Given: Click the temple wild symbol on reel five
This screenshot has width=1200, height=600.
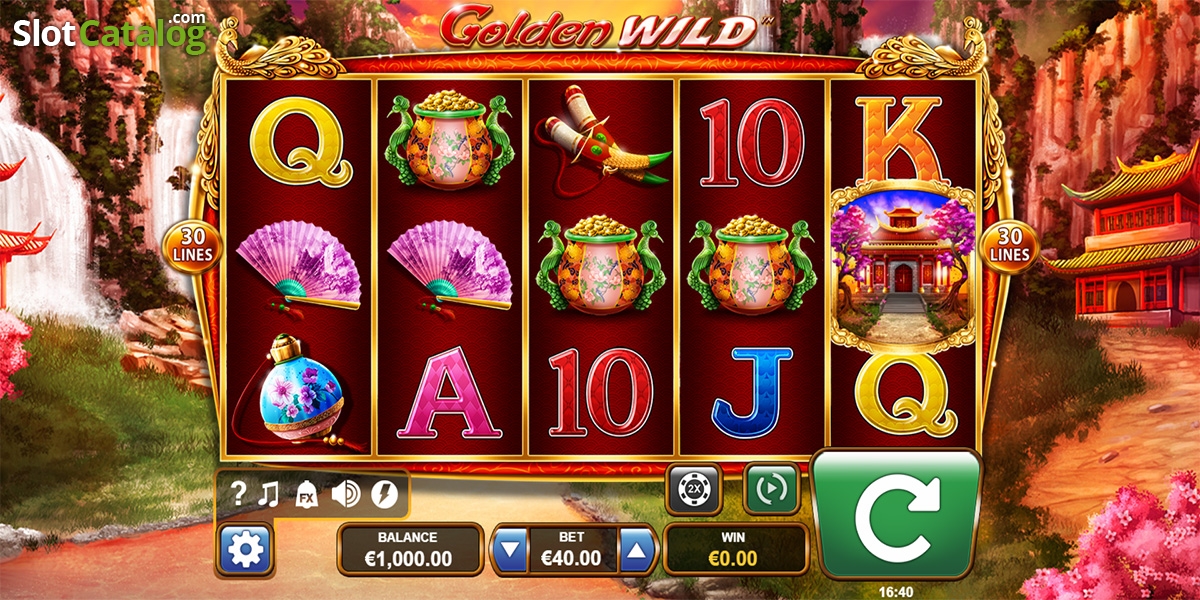Looking at the screenshot, I should point(903,266).
